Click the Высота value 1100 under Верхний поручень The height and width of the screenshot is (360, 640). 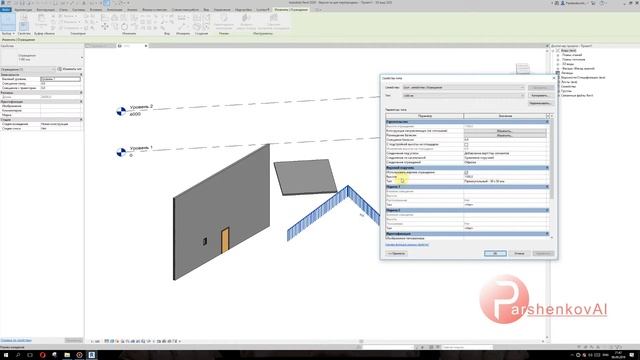[x=505, y=177]
